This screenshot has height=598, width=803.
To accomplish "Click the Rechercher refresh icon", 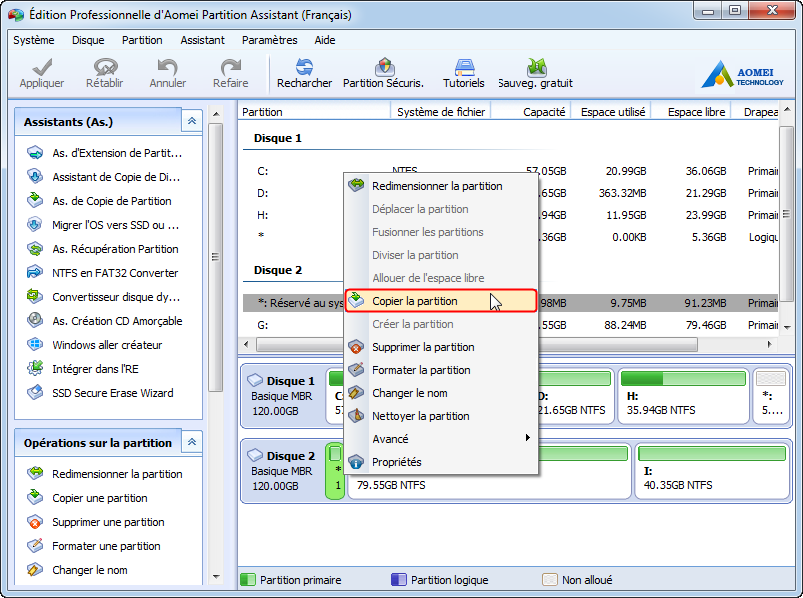I will 304,67.
